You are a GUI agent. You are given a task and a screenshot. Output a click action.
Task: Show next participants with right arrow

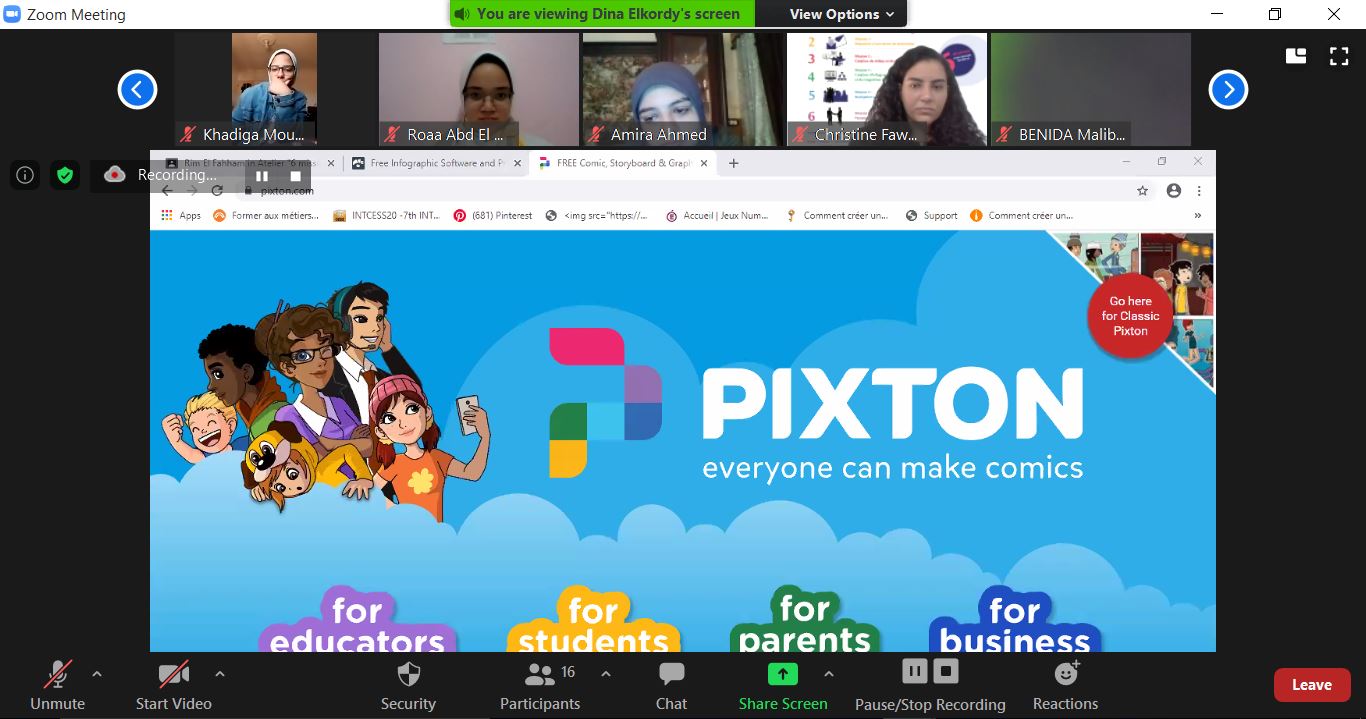tap(1228, 90)
